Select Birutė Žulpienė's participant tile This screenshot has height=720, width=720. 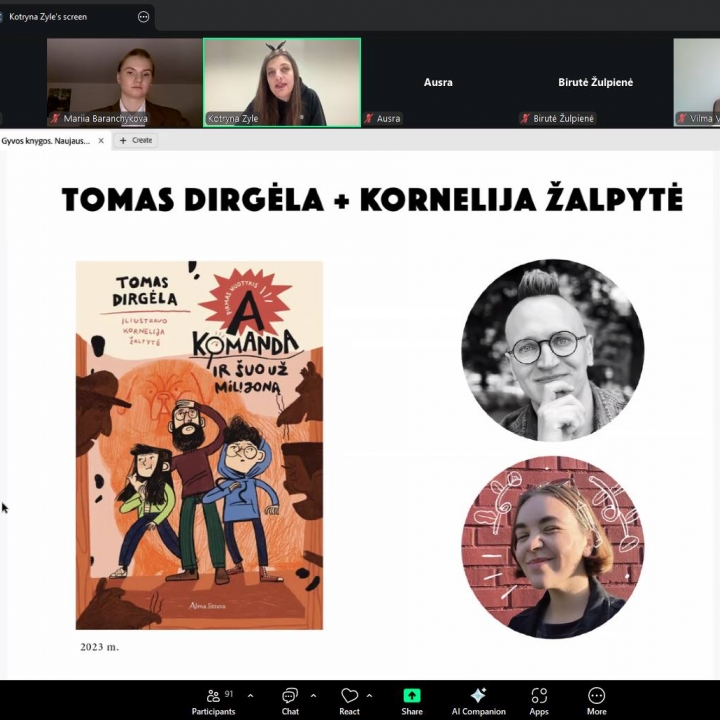pyautogui.click(x=595, y=82)
